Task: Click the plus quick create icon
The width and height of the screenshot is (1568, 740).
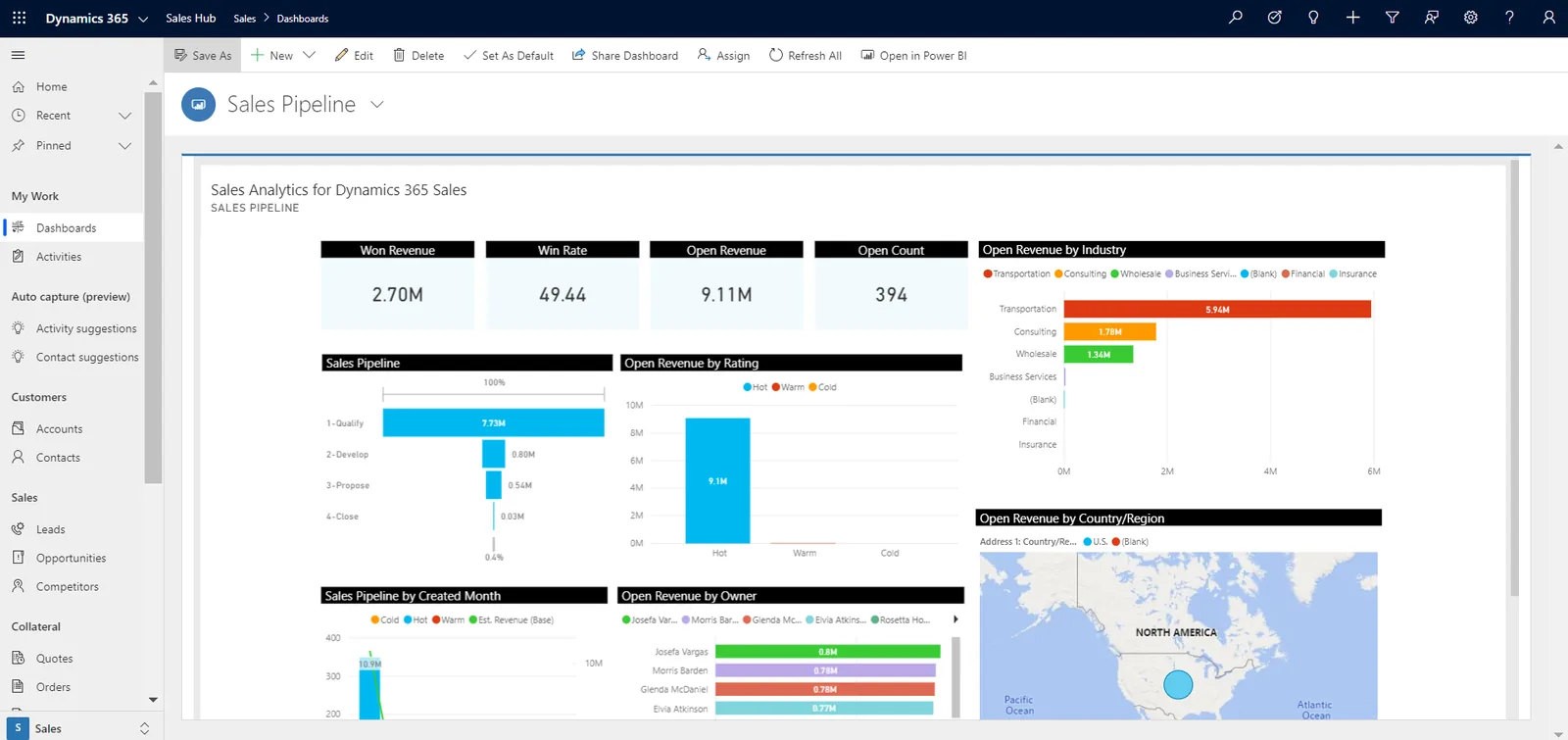Action: click(x=1352, y=18)
